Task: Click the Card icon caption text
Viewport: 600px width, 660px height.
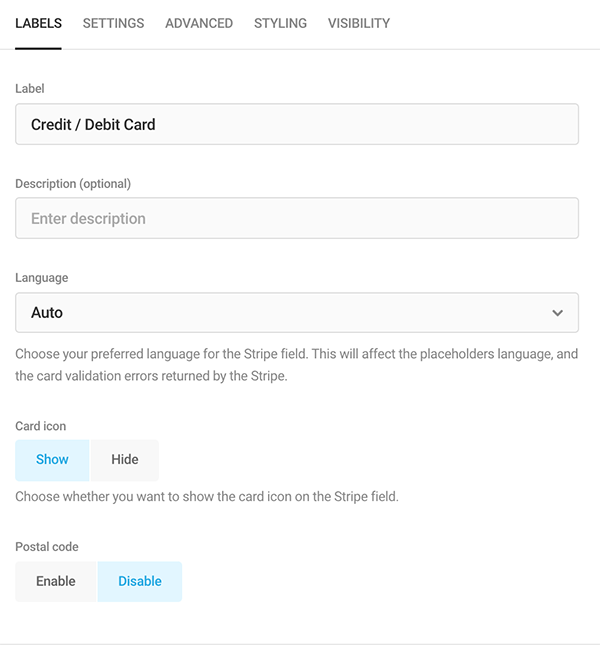Action: (41, 426)
